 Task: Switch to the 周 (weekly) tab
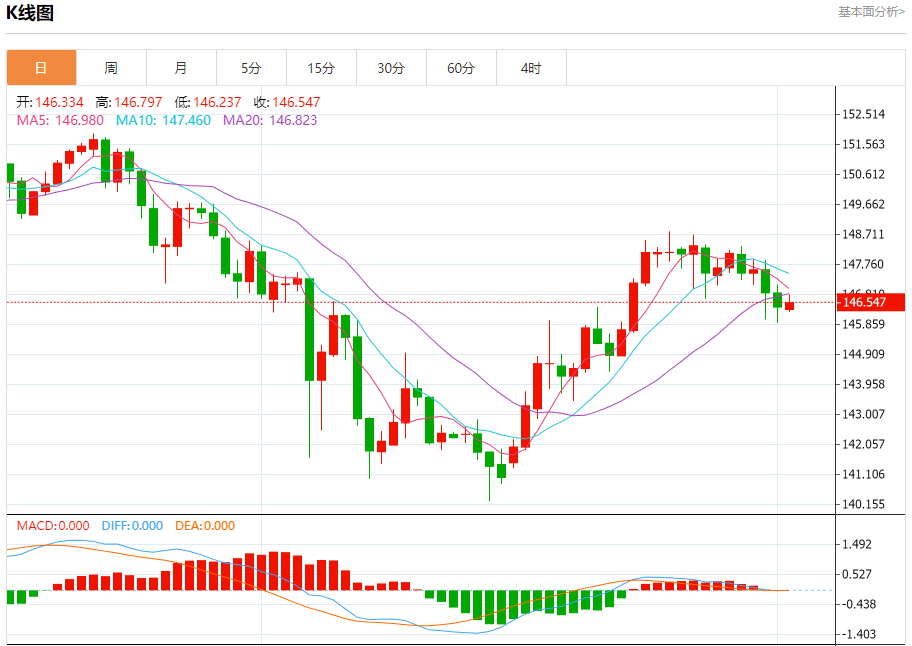111,68
